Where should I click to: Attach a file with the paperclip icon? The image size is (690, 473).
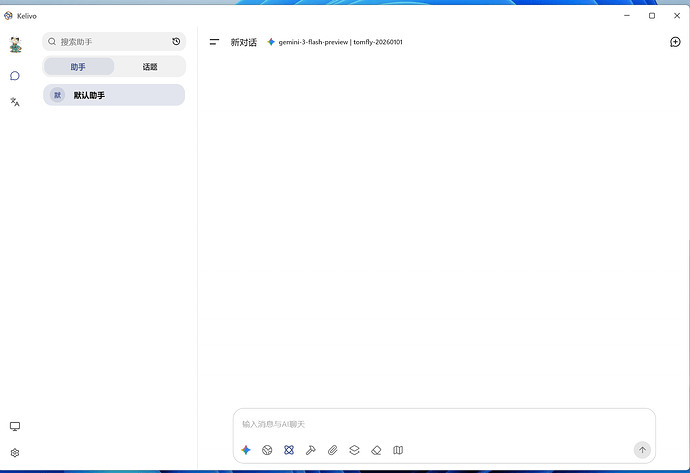[333, 450]
